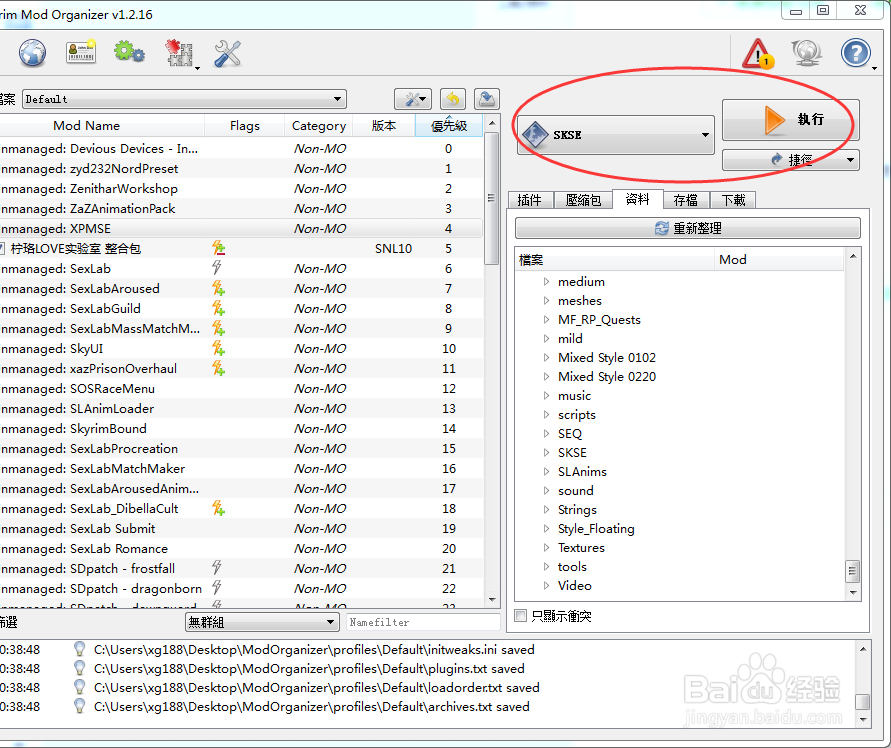Toggle checkbox for 柠珞LOVE实验室 整合包 mod
Image resolution: width=891 pixels, height=748 pixels.
pos(2,248)
